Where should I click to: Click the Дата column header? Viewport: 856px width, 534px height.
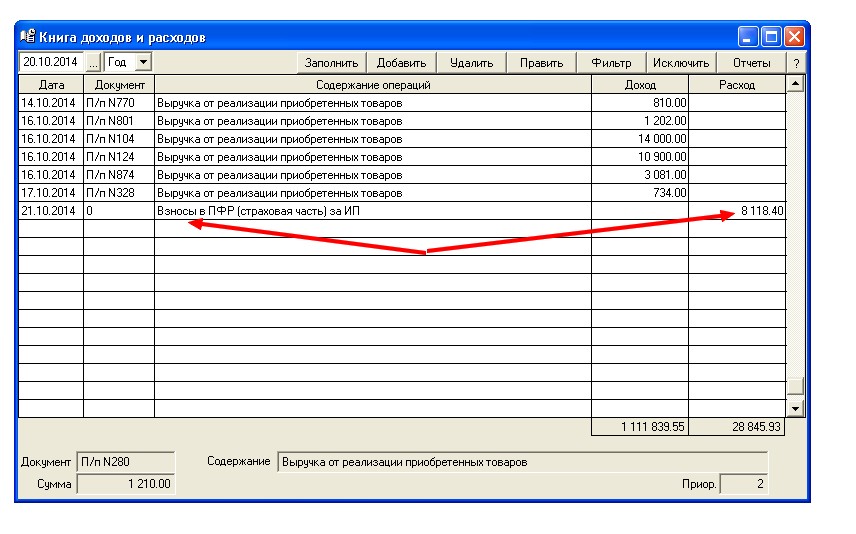(x=51, y=85)
